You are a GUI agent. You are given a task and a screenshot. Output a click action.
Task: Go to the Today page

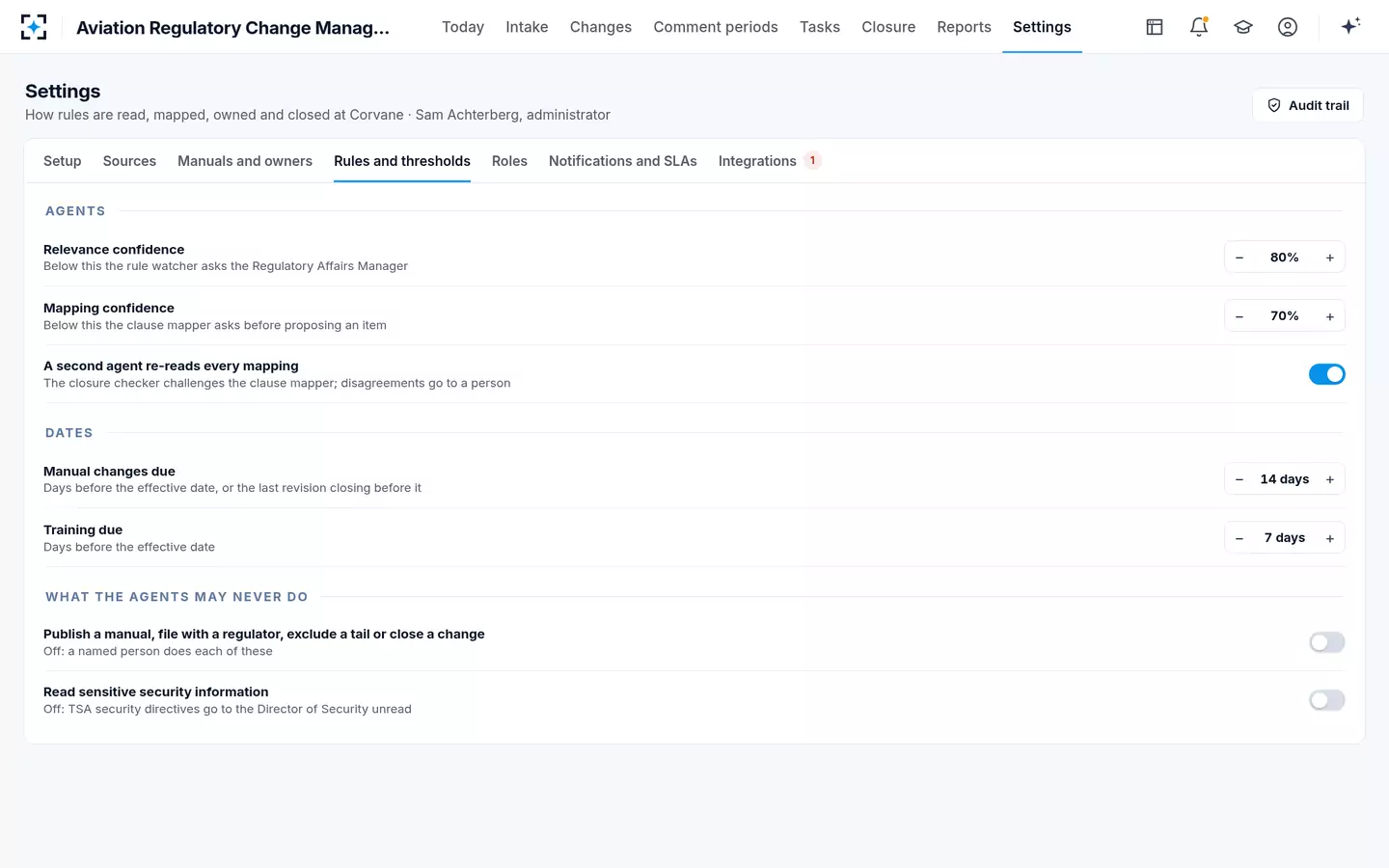point(463,27)
